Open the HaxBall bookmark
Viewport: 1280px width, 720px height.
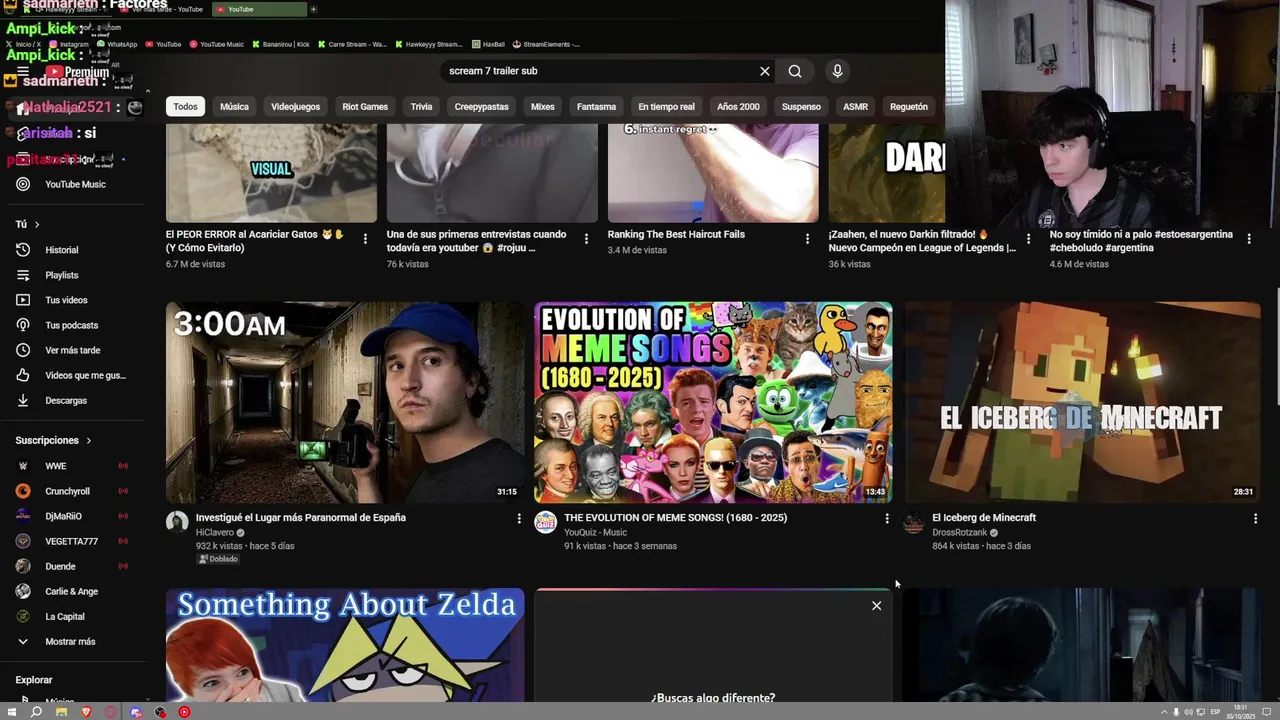(x=488, y=44)
